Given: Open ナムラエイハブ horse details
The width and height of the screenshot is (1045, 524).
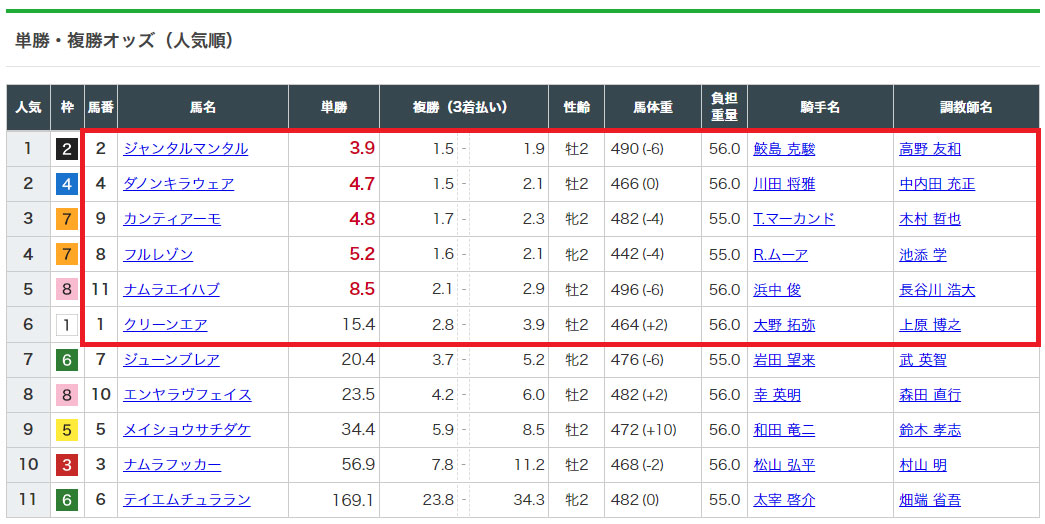Looking at the screenshot, I should point(171,290).
